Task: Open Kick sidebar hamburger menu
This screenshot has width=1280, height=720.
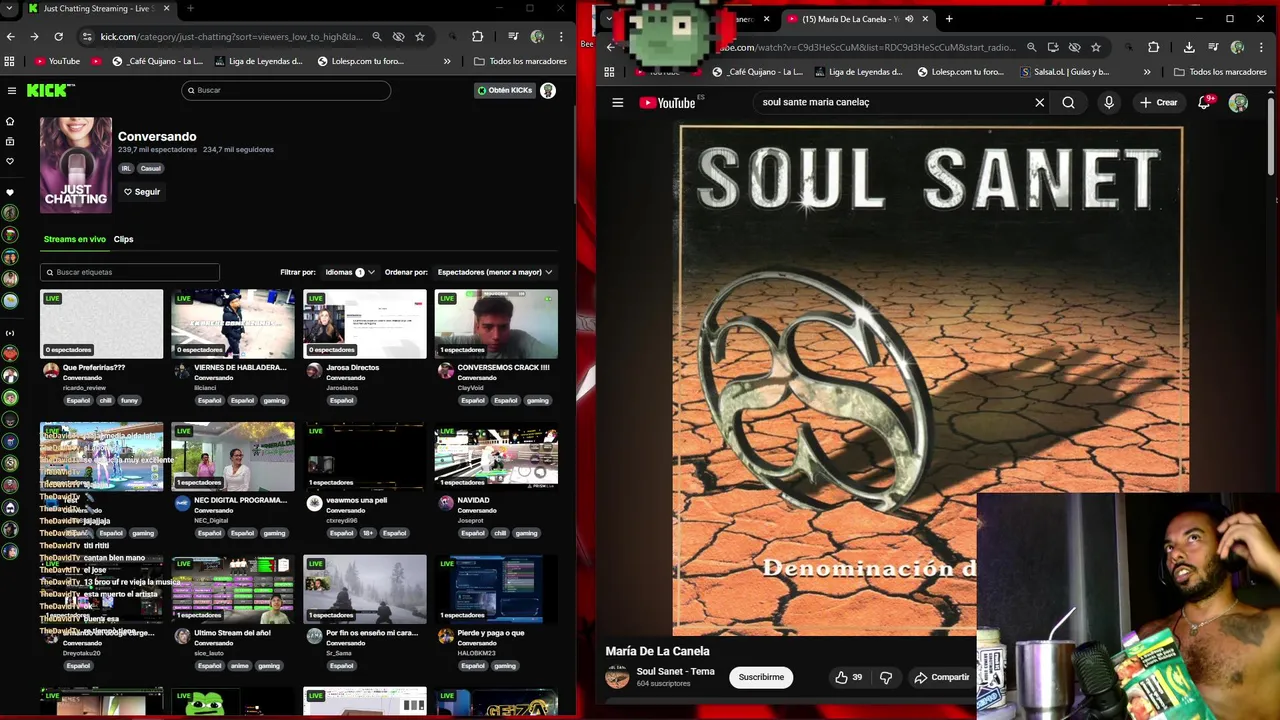Action: [11, 90]
